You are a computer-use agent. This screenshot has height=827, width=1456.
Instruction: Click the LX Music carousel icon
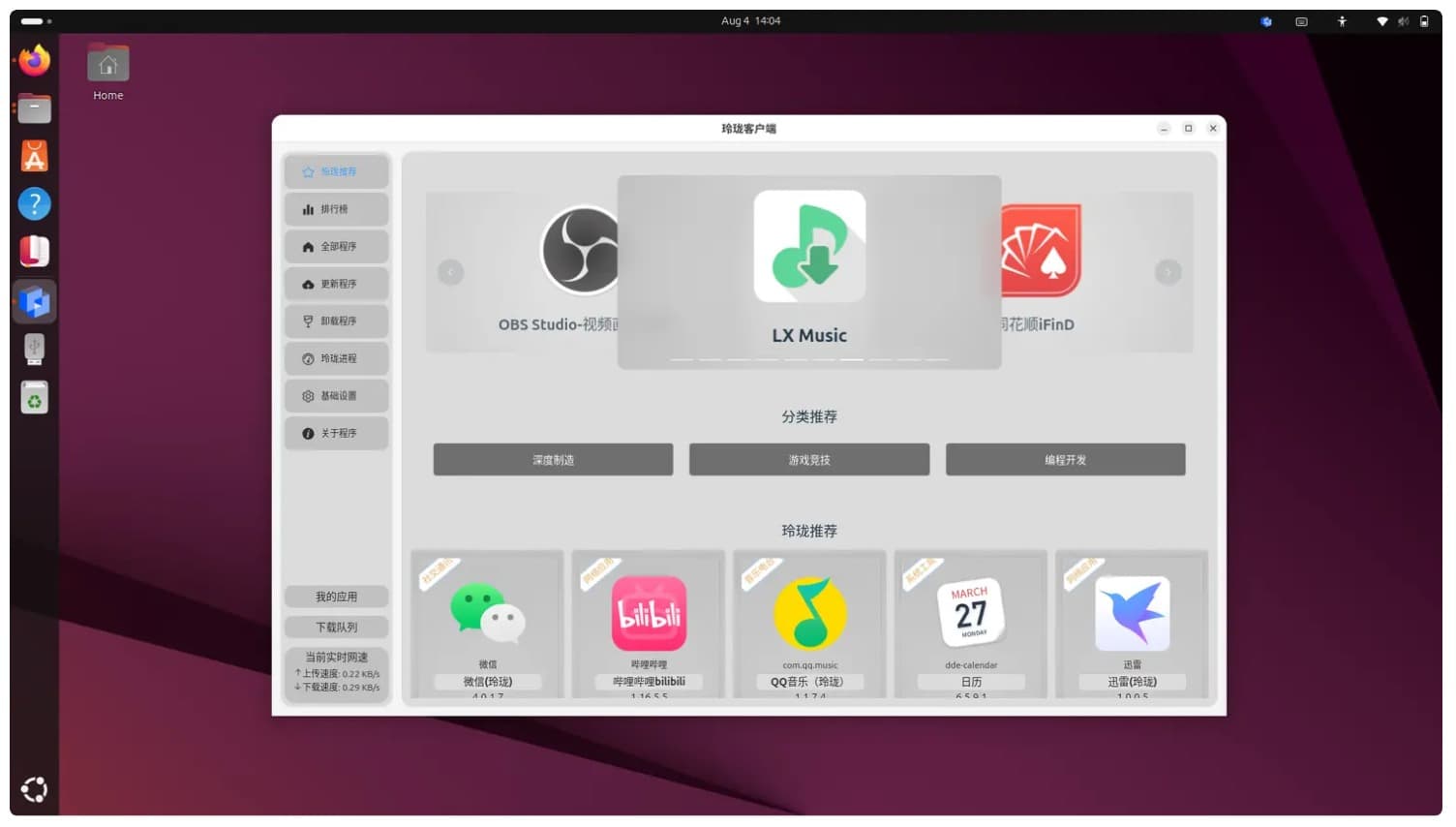click(809, 246)
